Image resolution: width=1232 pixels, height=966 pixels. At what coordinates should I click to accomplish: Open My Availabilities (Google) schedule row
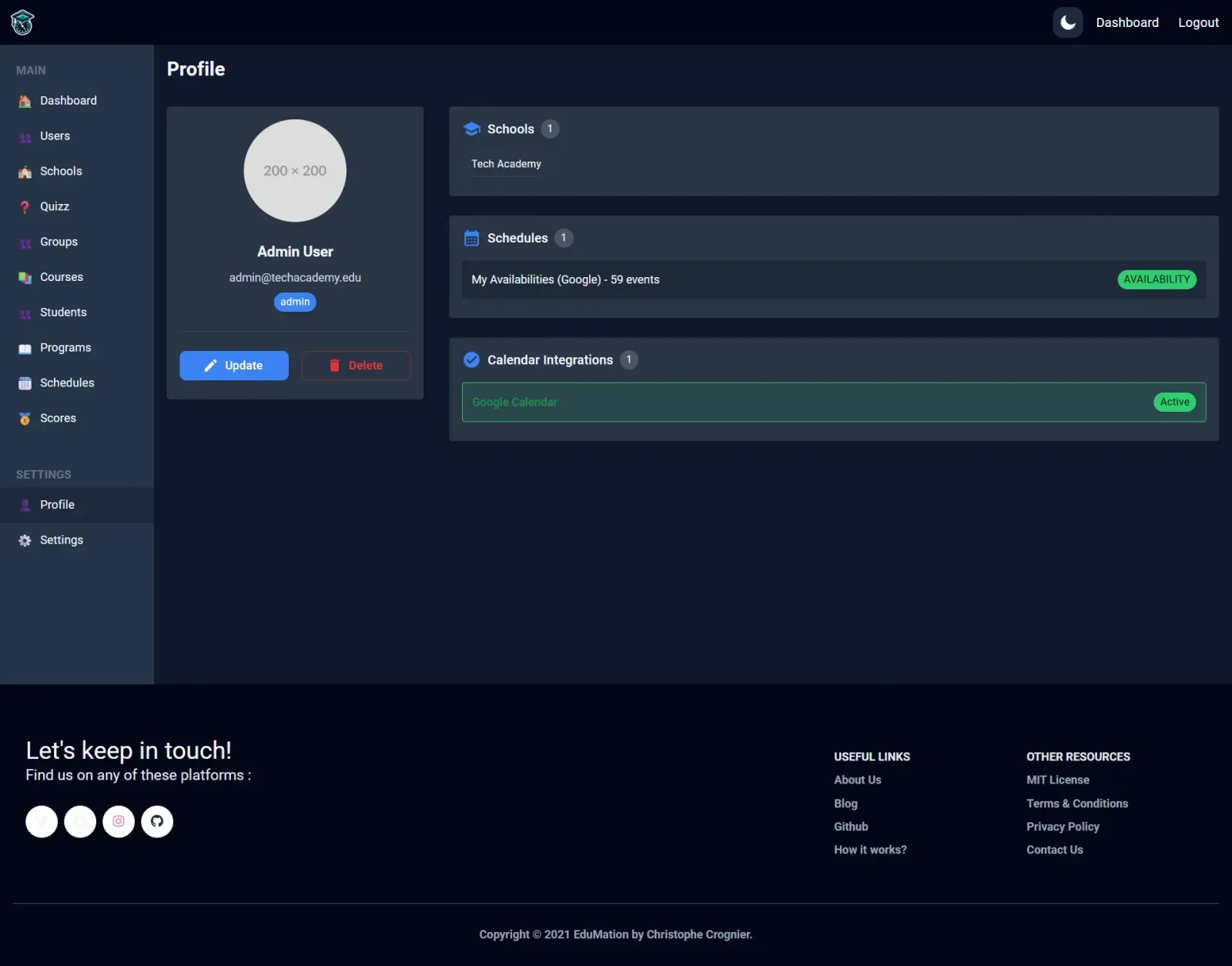834,279
